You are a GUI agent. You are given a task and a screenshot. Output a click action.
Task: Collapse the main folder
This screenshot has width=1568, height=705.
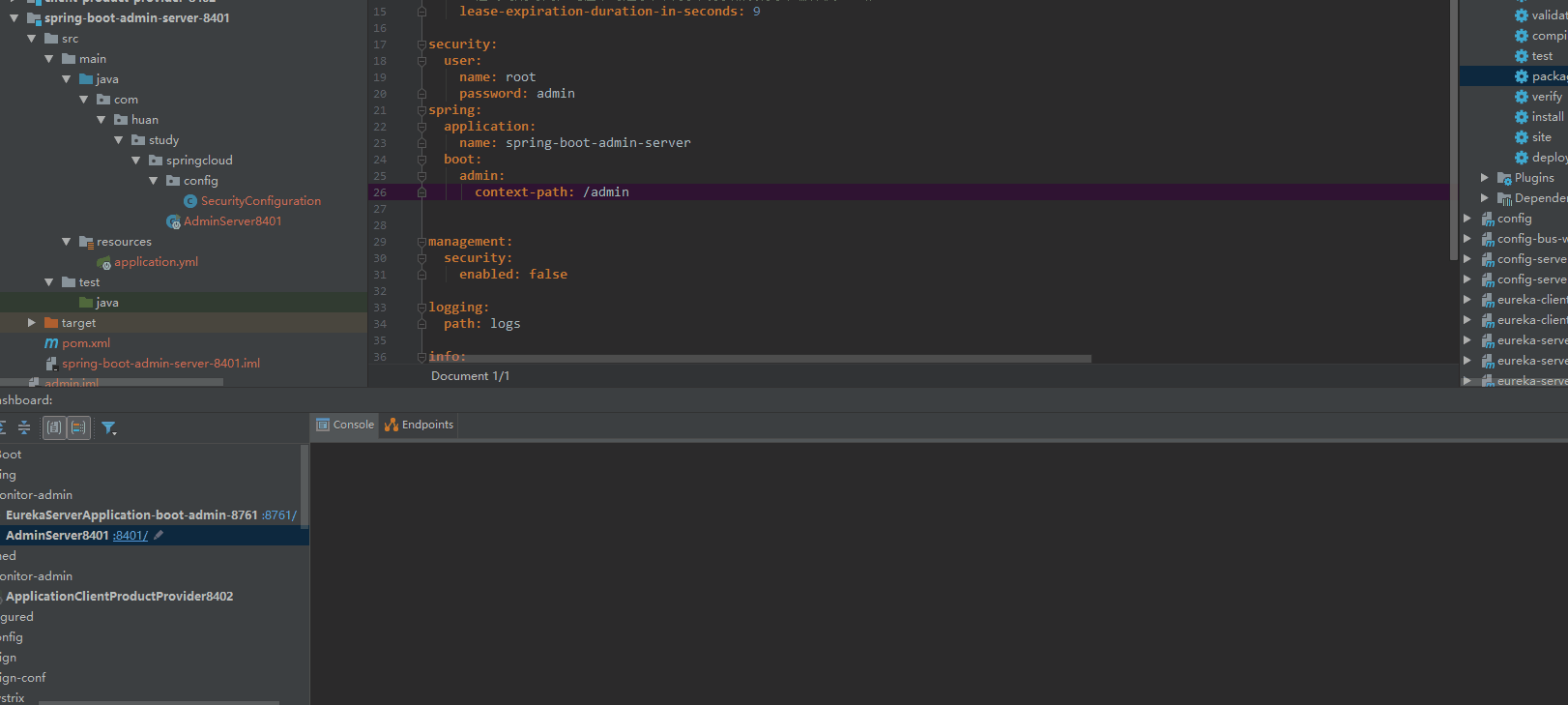pos(49,59)
